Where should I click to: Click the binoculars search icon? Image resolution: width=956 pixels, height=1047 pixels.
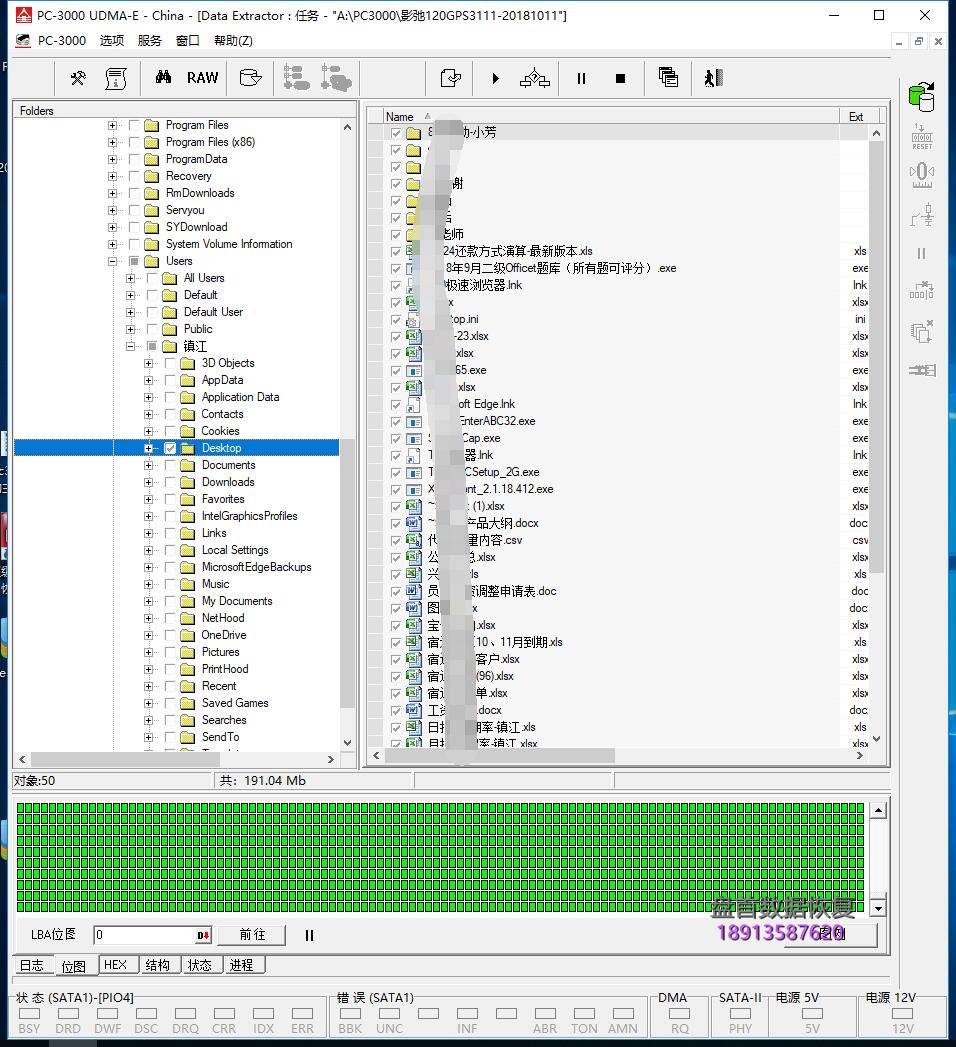(x=164, y=78)
